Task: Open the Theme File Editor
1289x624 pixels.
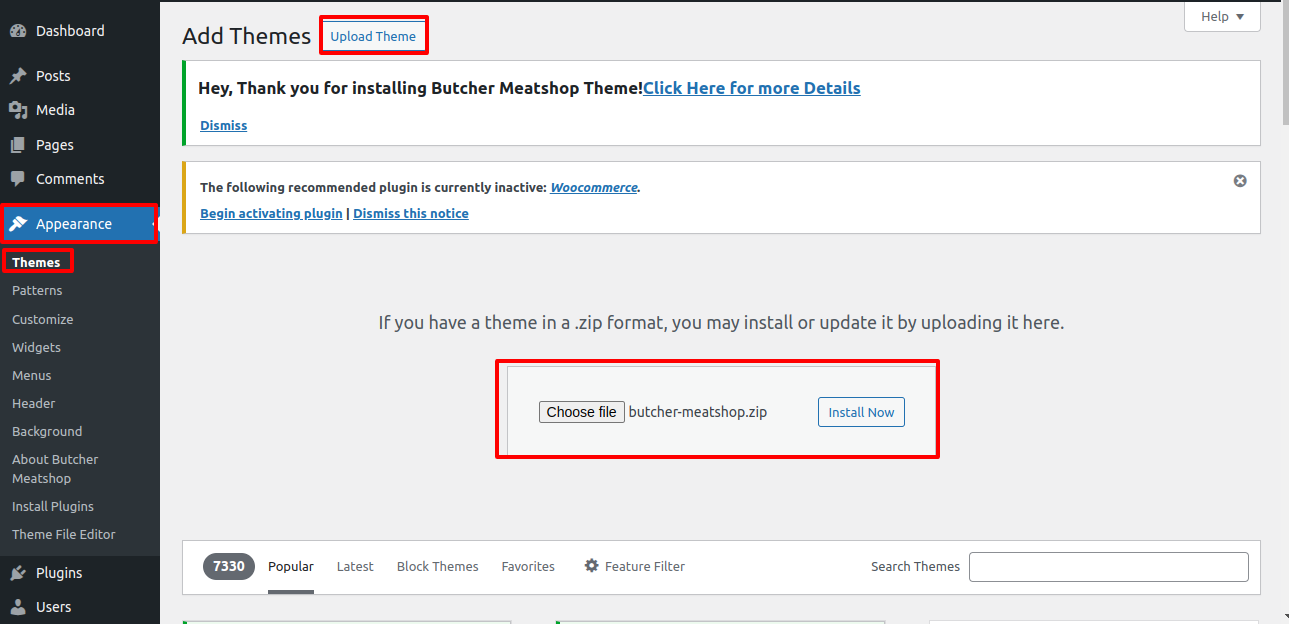Action: [64, 534]
